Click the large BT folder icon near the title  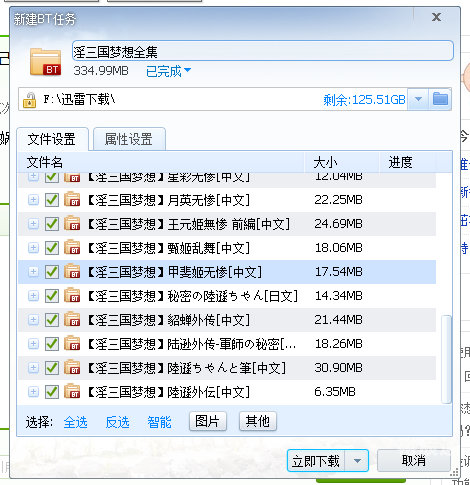(45, 62)
